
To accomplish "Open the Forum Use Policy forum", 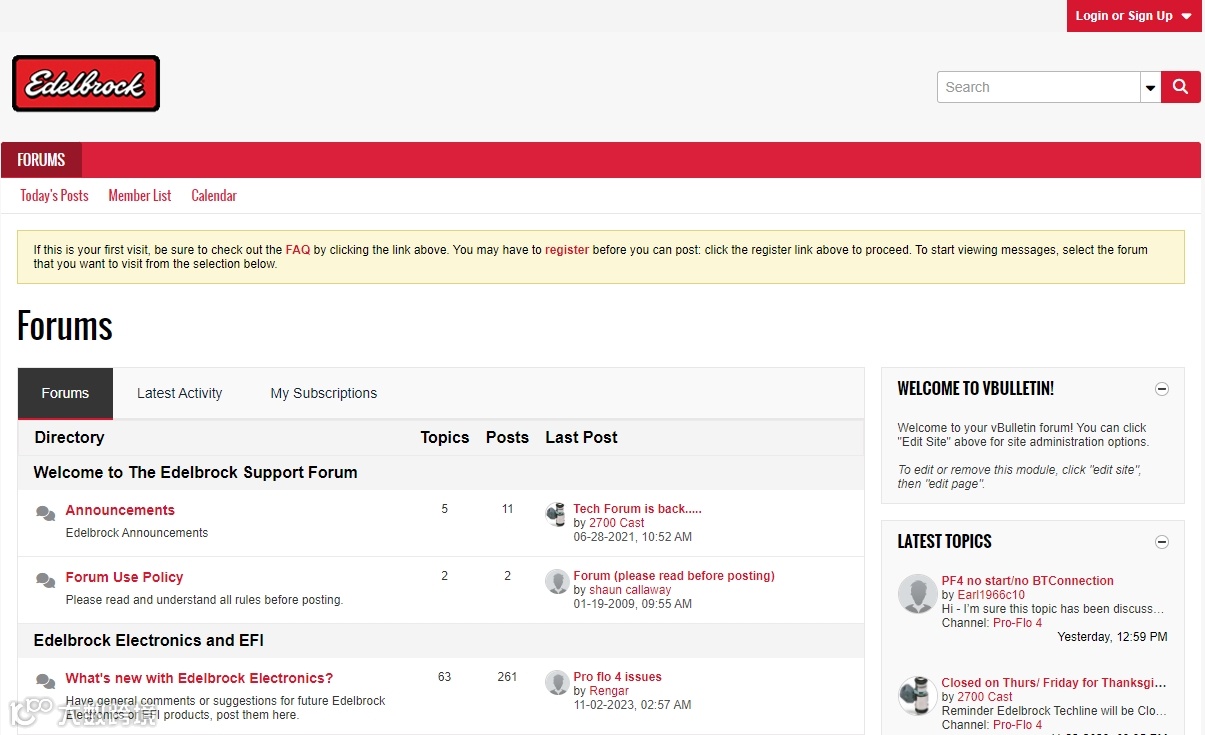I will point(124,577).
